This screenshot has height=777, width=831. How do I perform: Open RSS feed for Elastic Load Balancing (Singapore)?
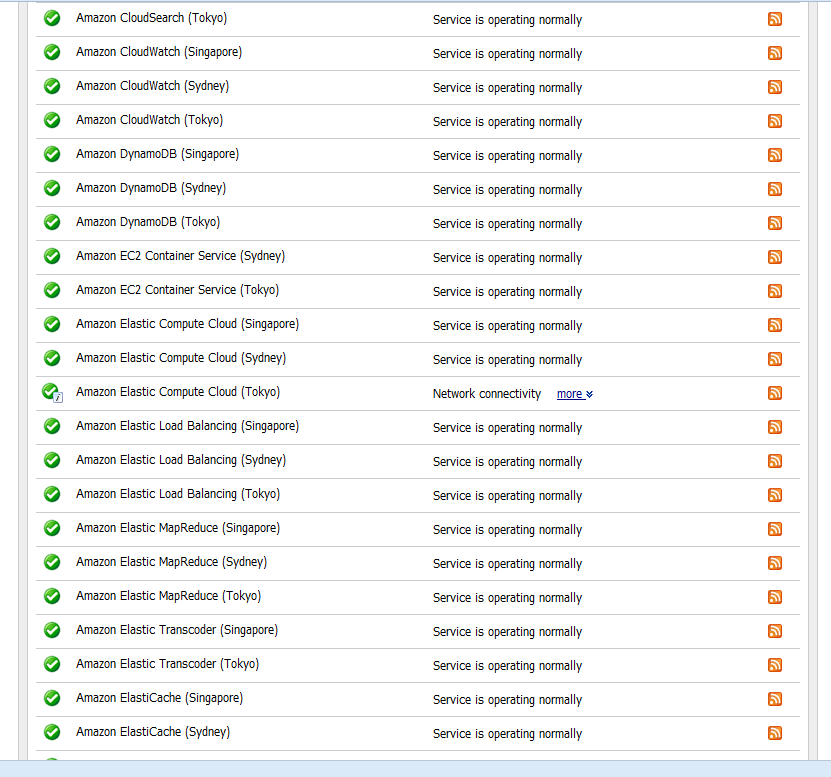tap(775, 427)
